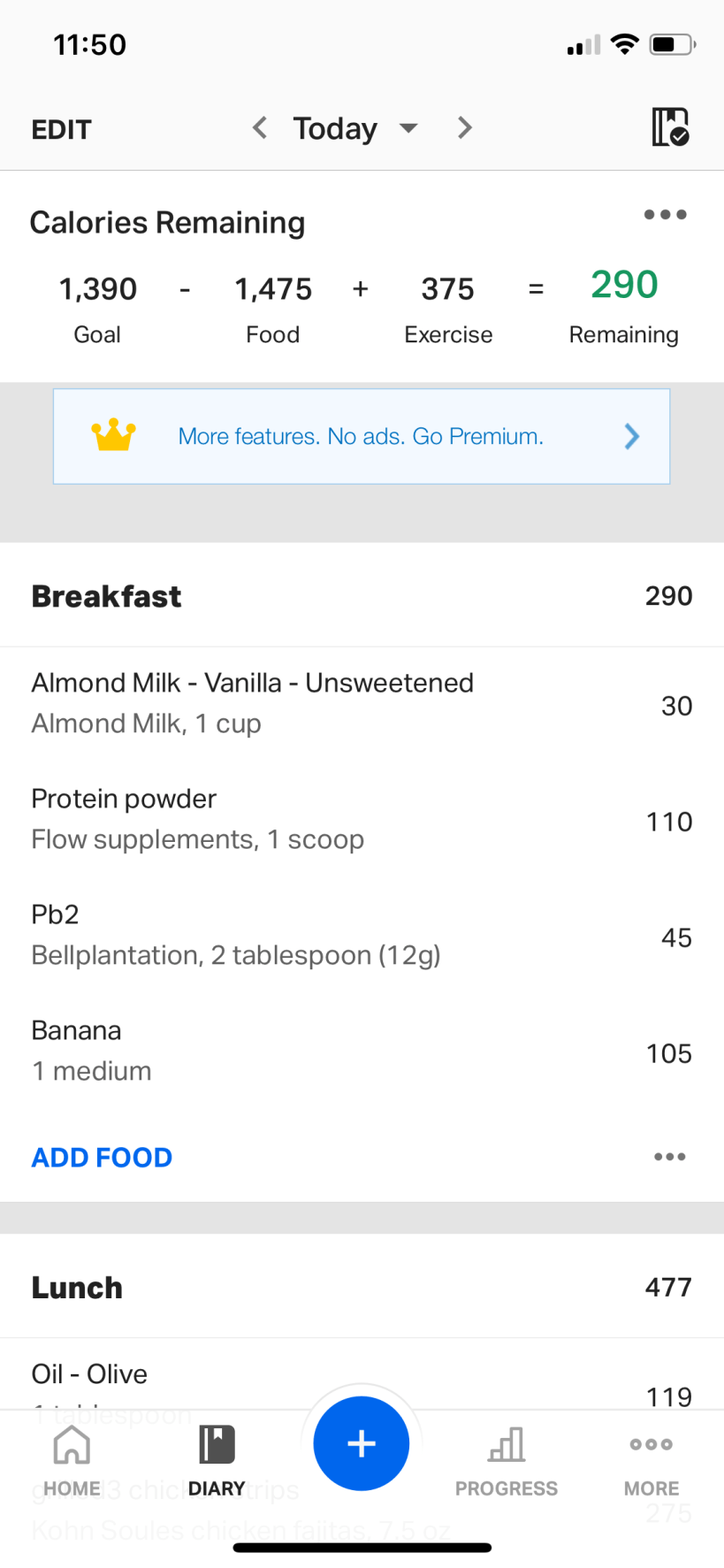The image size is (724, 1568).
Task: Open the MORE tab
Action: [x=652, y=1461]
